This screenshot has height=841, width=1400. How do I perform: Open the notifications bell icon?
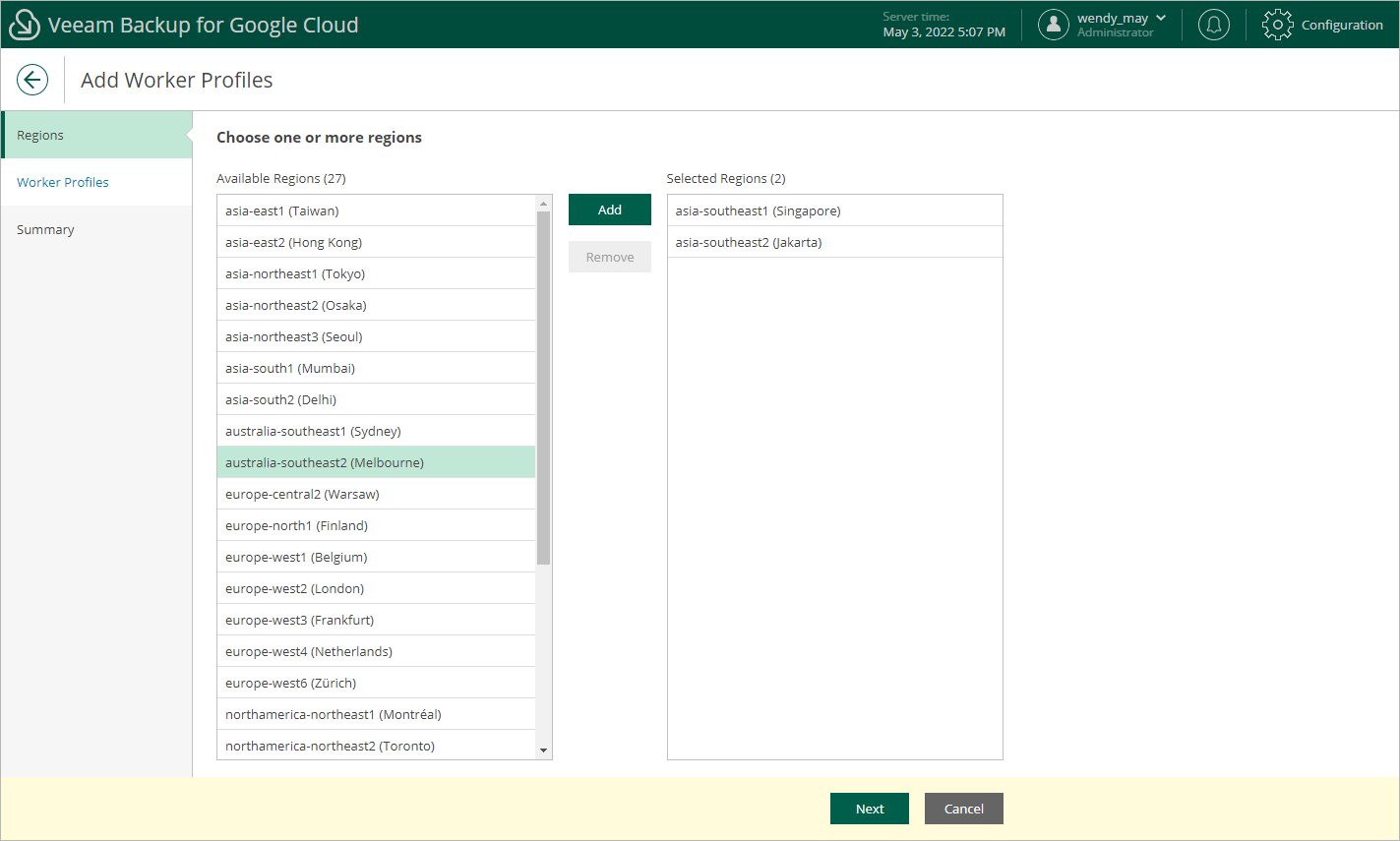1214,25
